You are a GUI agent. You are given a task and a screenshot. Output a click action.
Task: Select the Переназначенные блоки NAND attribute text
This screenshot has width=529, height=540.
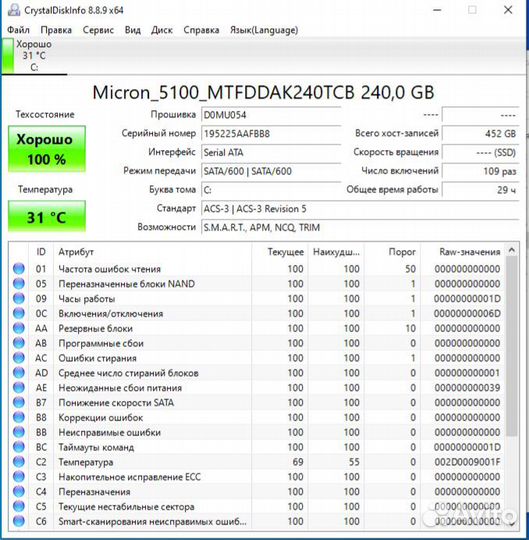coord(126,283)
